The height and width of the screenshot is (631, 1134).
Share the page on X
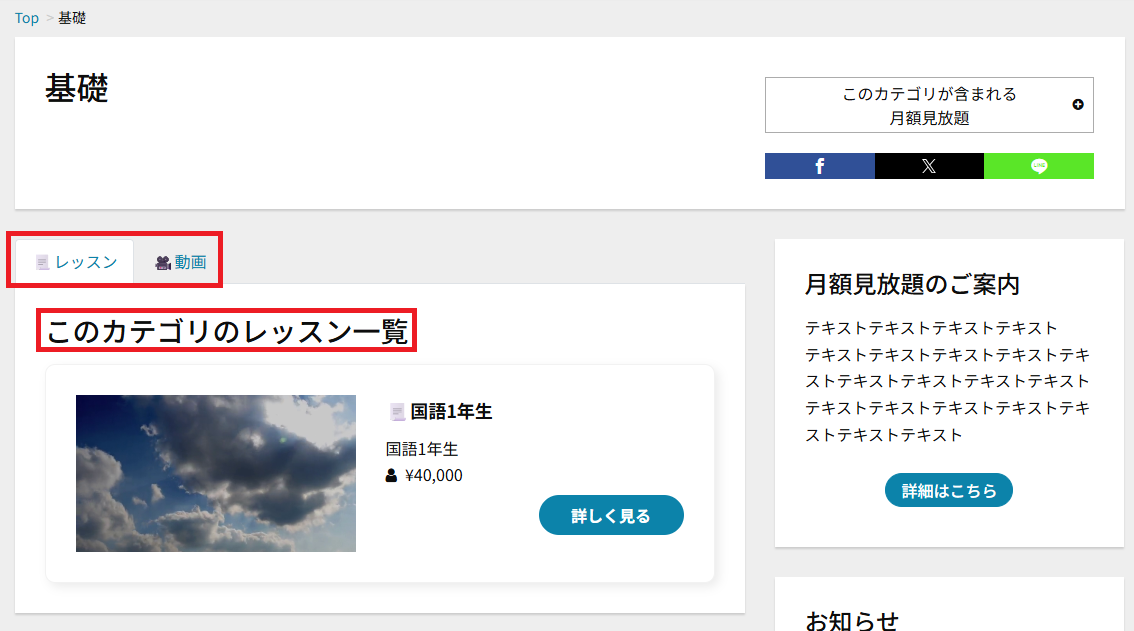pyautogui.click(x=929, y=166)
